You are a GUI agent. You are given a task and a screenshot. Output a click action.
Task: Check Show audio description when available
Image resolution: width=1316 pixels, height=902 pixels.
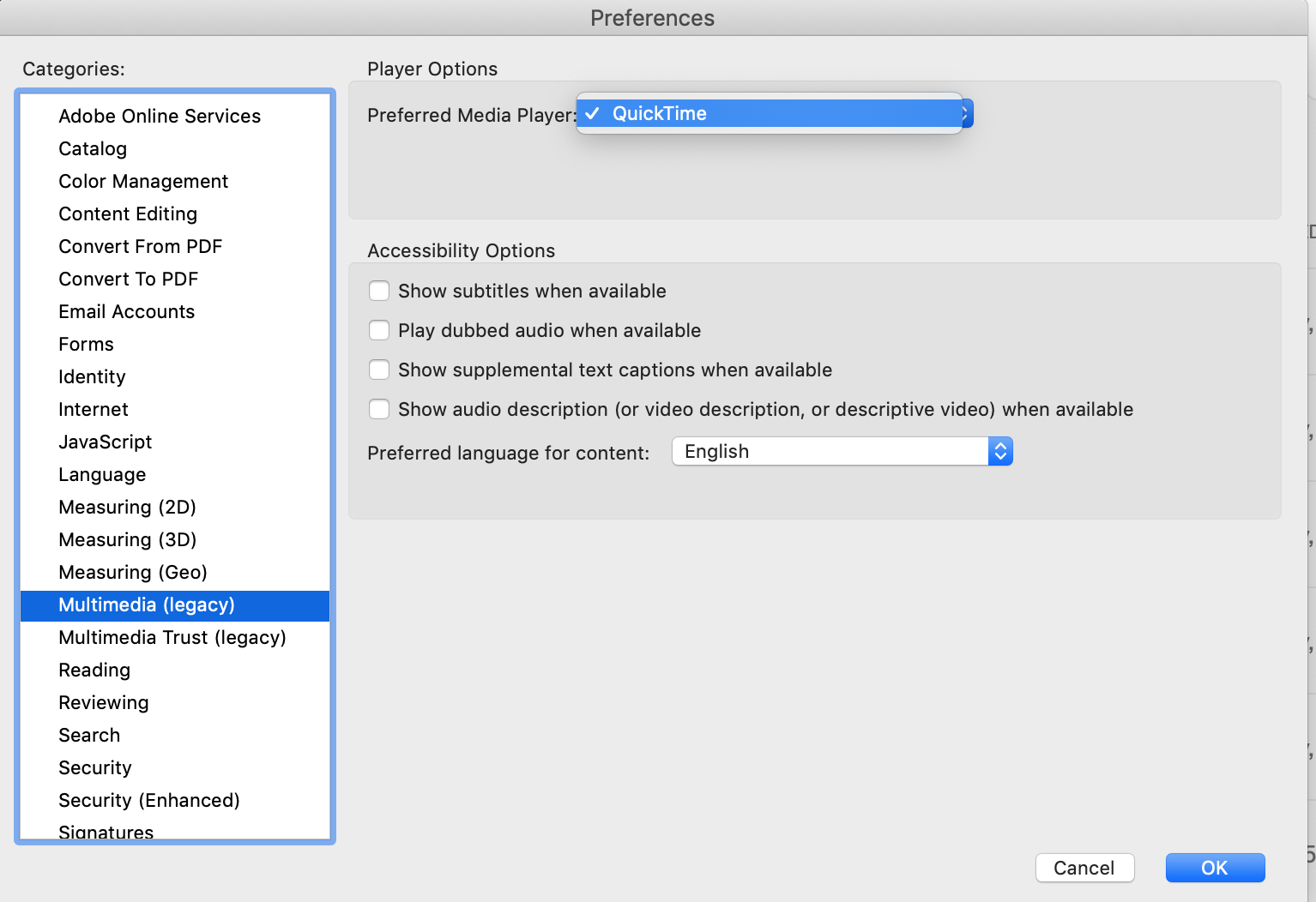click(379, 409)
